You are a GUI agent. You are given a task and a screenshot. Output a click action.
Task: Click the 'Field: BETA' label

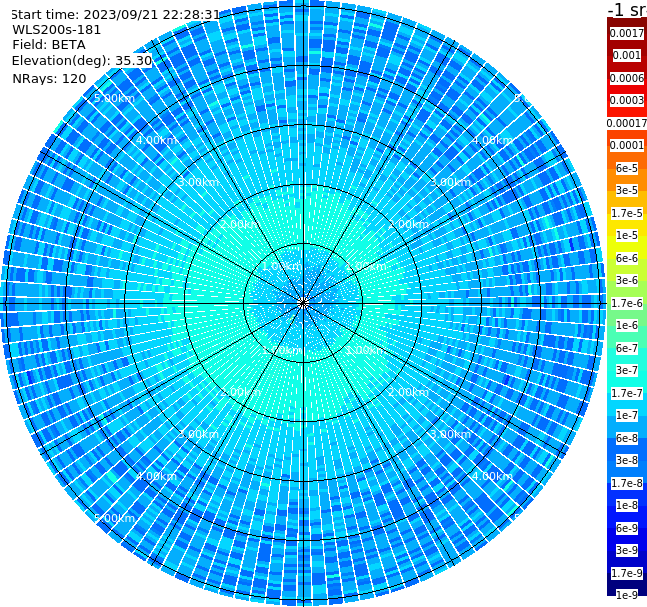point(49,45)
